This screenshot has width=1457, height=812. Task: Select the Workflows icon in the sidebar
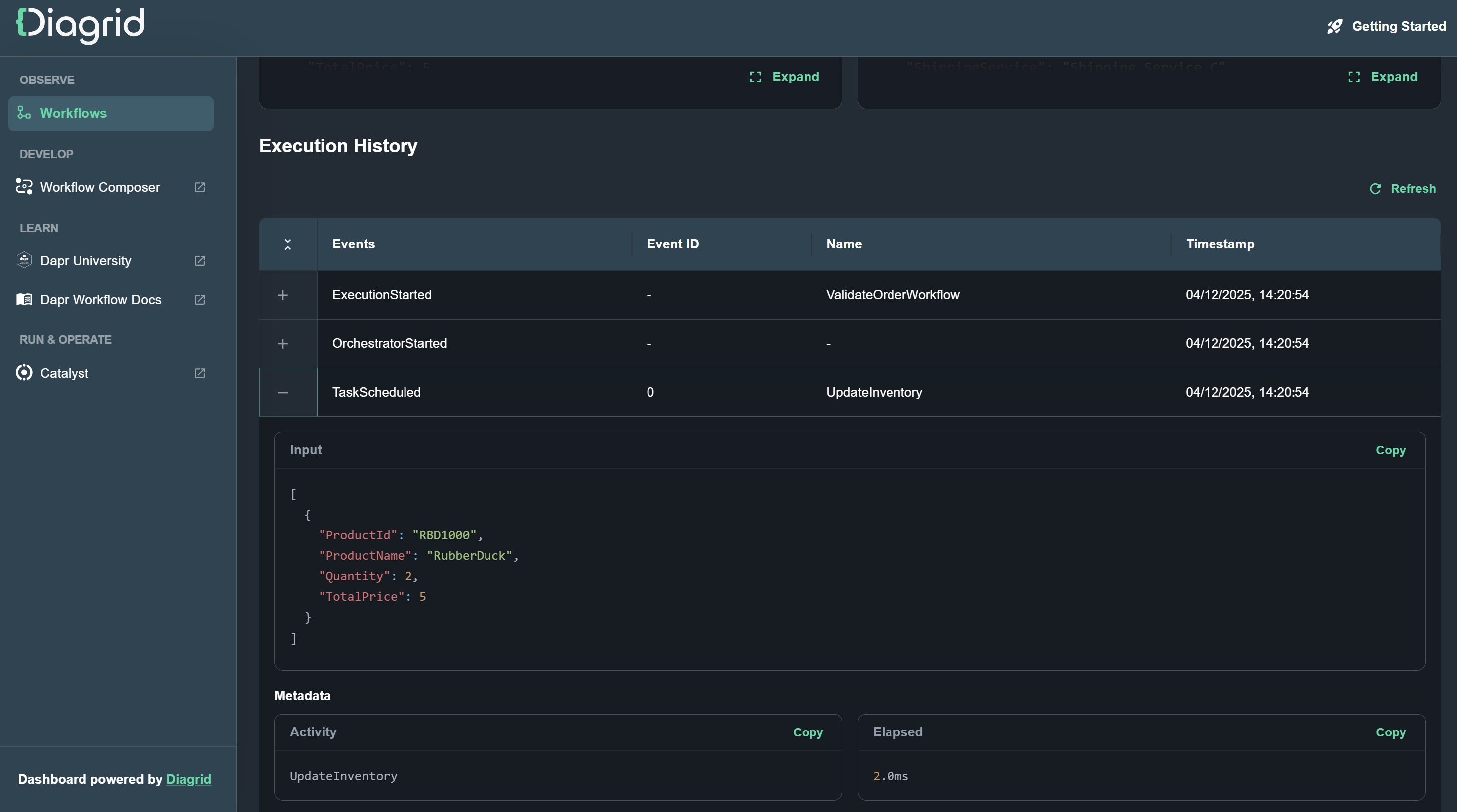(x=24, y=113)
